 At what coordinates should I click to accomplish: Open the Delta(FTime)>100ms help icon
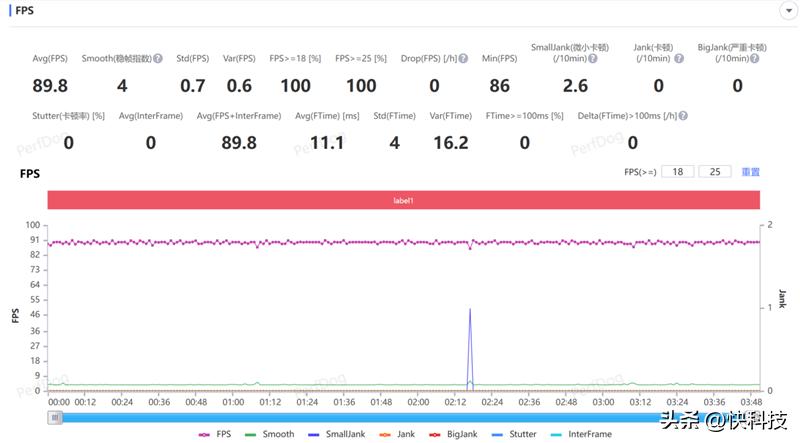click(683, 116)
